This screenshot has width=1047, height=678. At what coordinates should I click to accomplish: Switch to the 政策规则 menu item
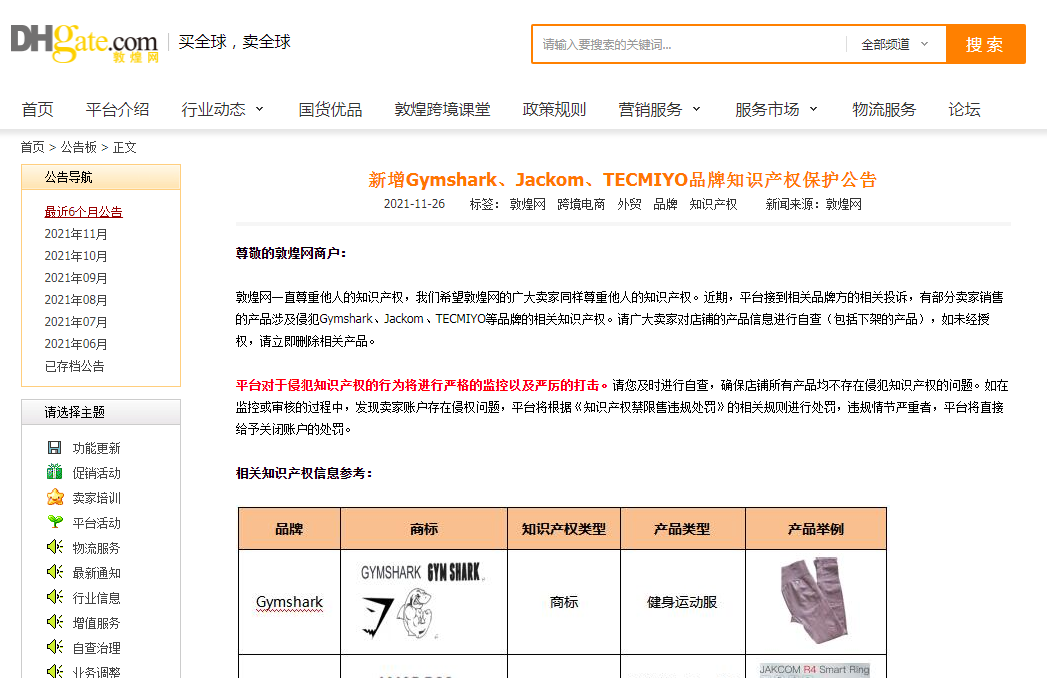click(x=555, y=109)
